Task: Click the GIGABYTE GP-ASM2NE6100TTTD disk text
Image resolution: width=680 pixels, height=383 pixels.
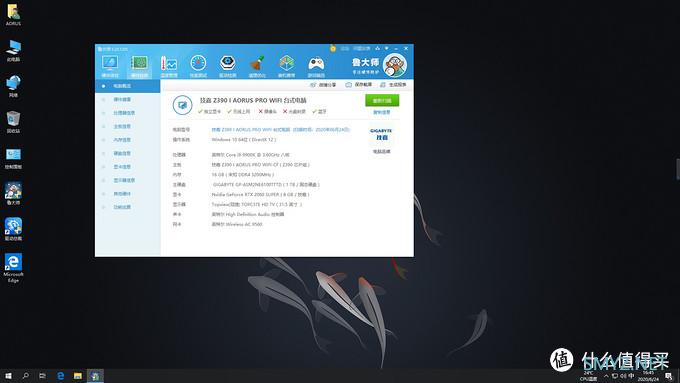Action: [266, 184]
